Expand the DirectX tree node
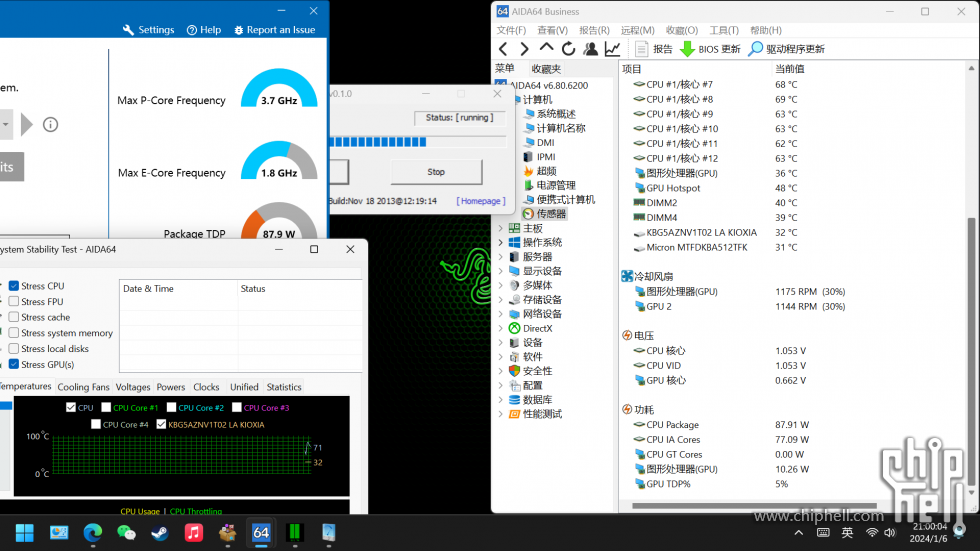Screen dimensions: 980x551 (501, 329)
